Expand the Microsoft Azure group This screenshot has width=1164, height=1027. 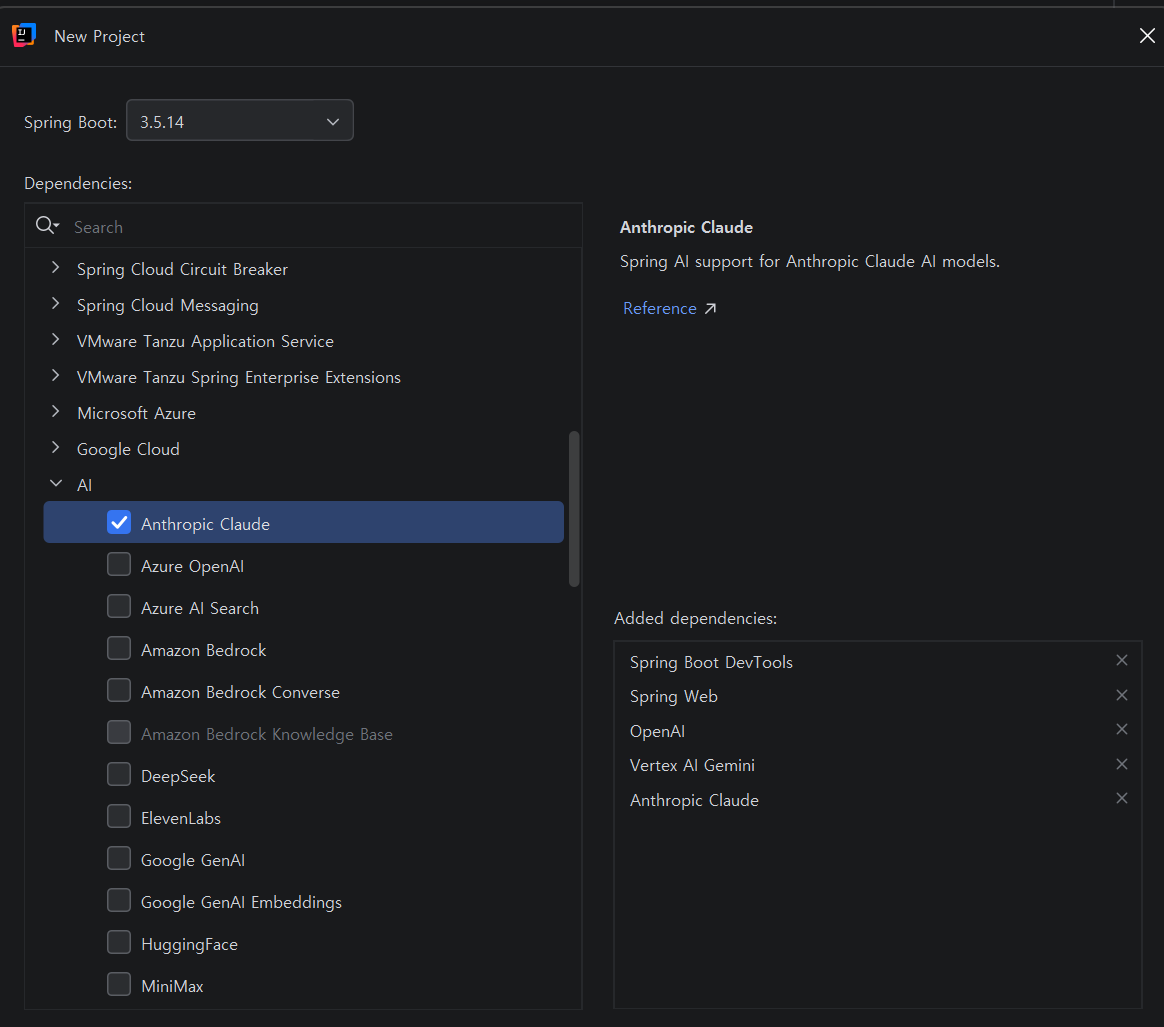(56, 411)
